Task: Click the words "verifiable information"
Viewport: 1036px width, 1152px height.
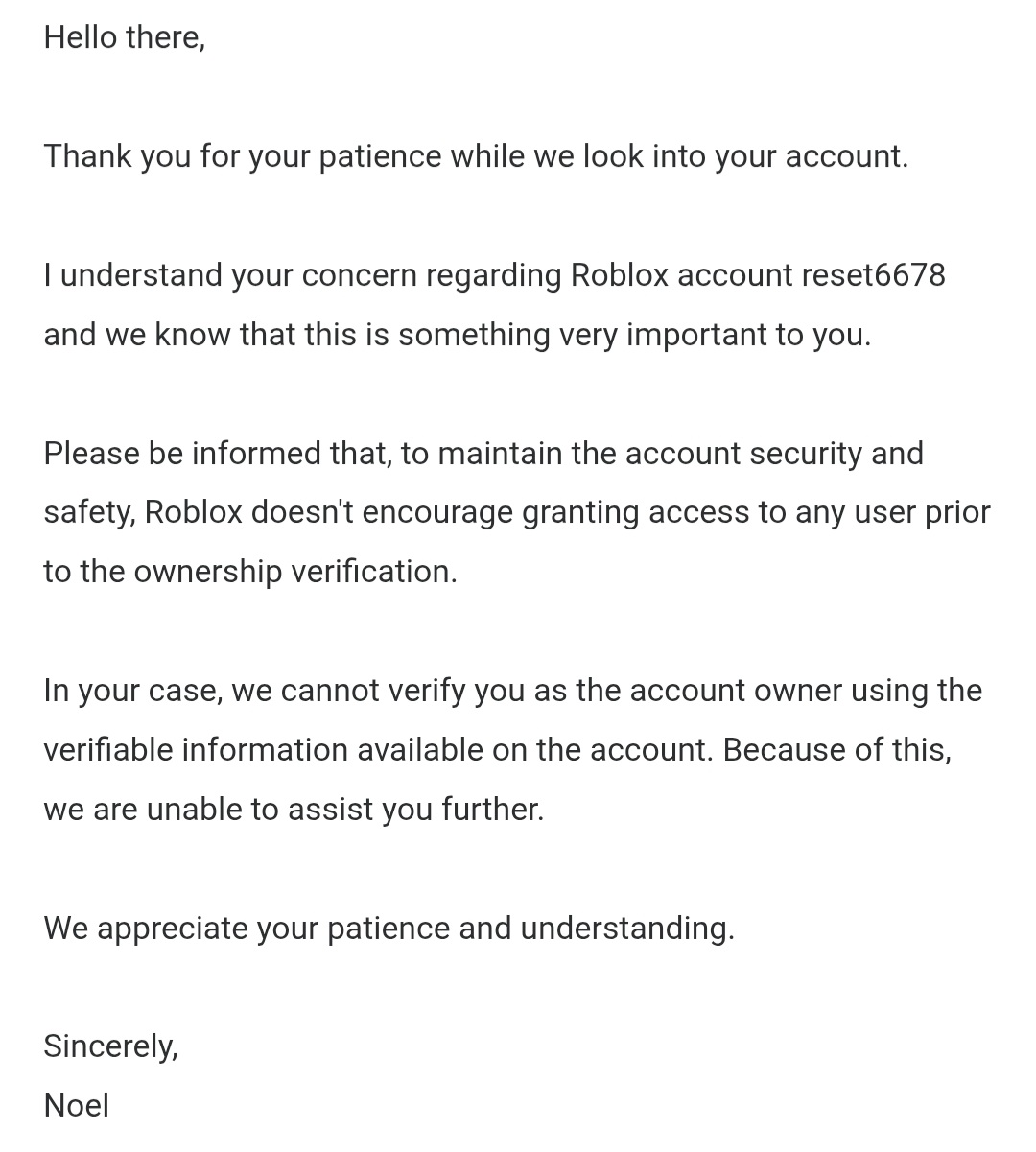Action: [196, 750]
